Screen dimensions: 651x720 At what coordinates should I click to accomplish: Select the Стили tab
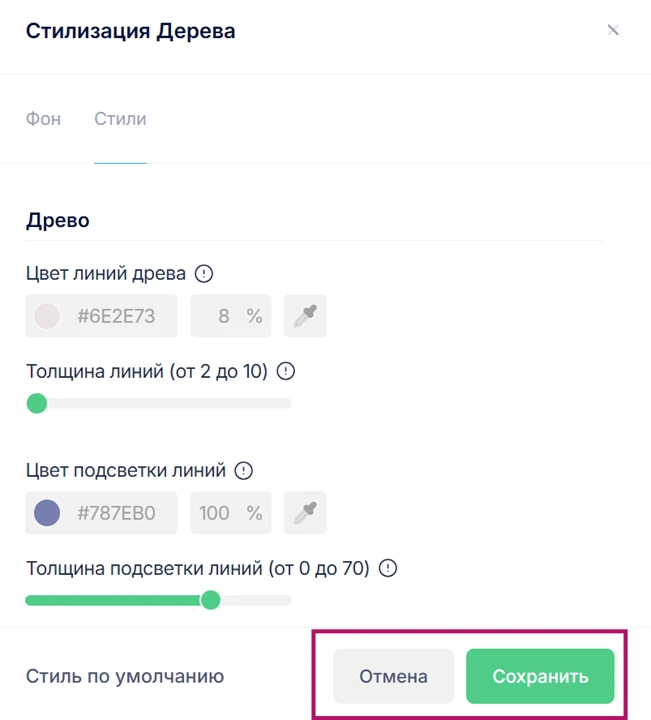[120, 119]
